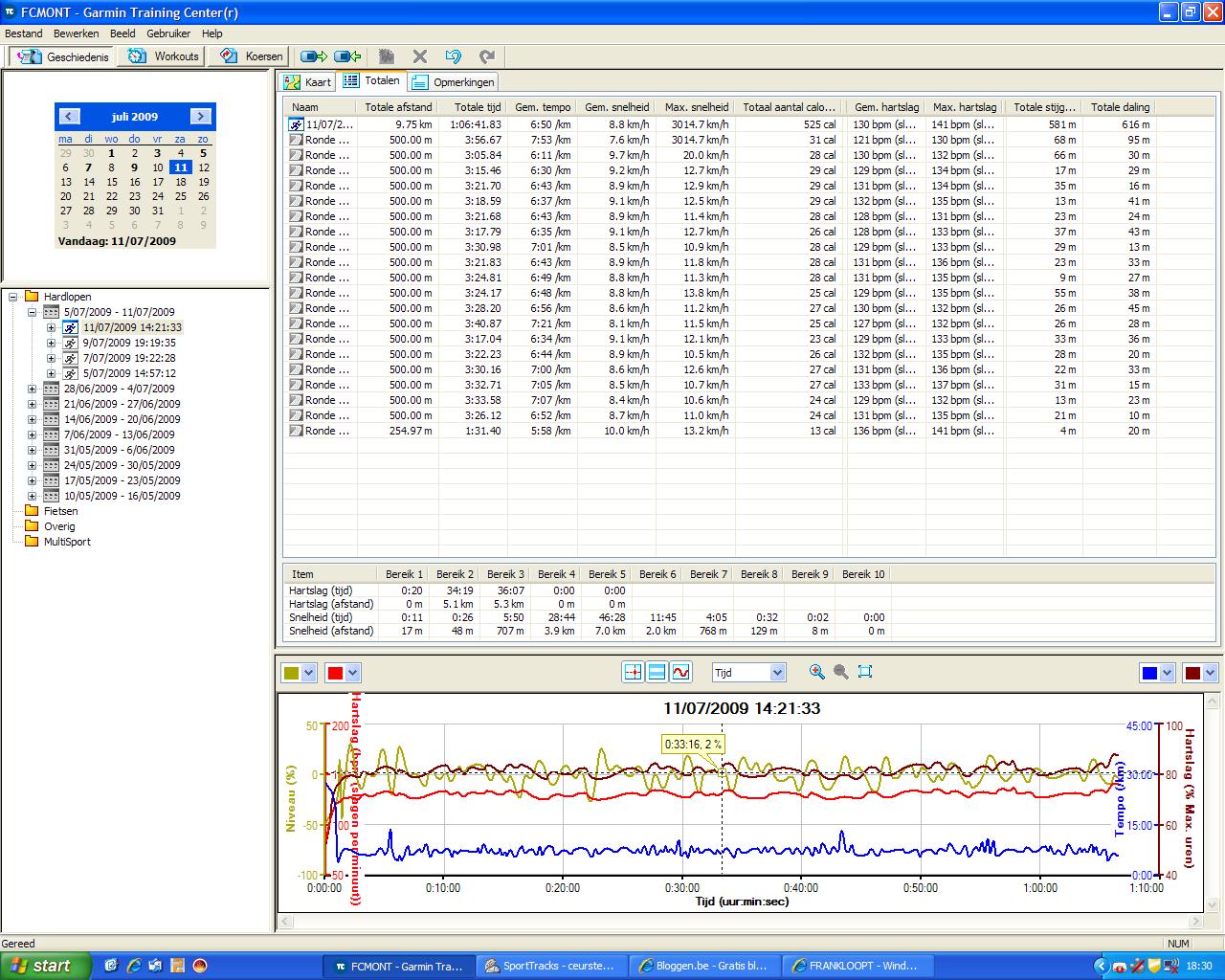Sort table by Max. hartslag column header
Image resolution: width=1225 pixels, height=980 pixels.
(x=965, y=107)
